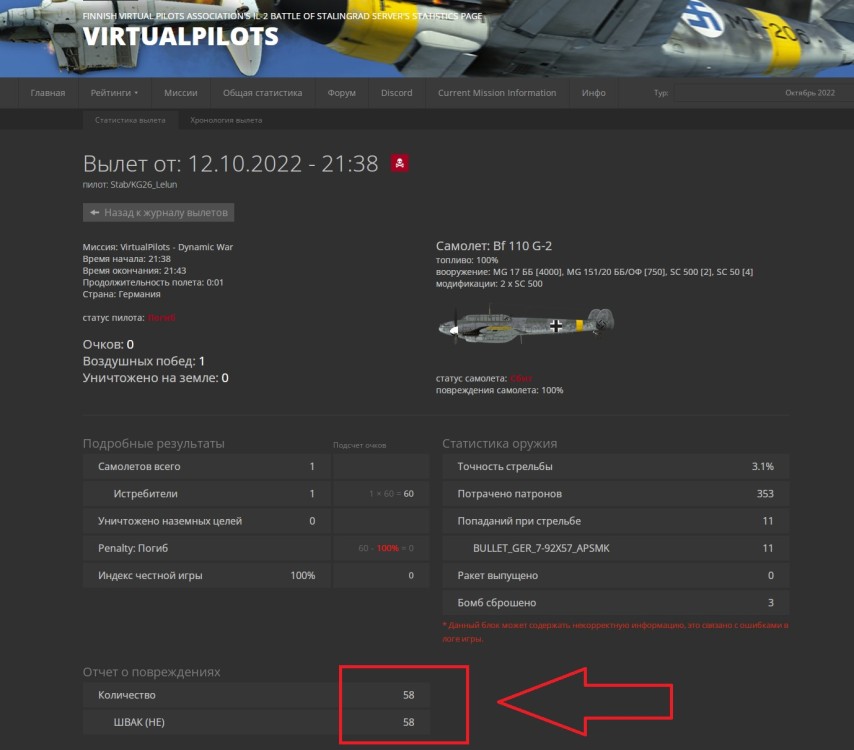Viewport: 854px width, 750px height.
Task: Click the Воздушных побед: 1 line
Action: point(144,361)
